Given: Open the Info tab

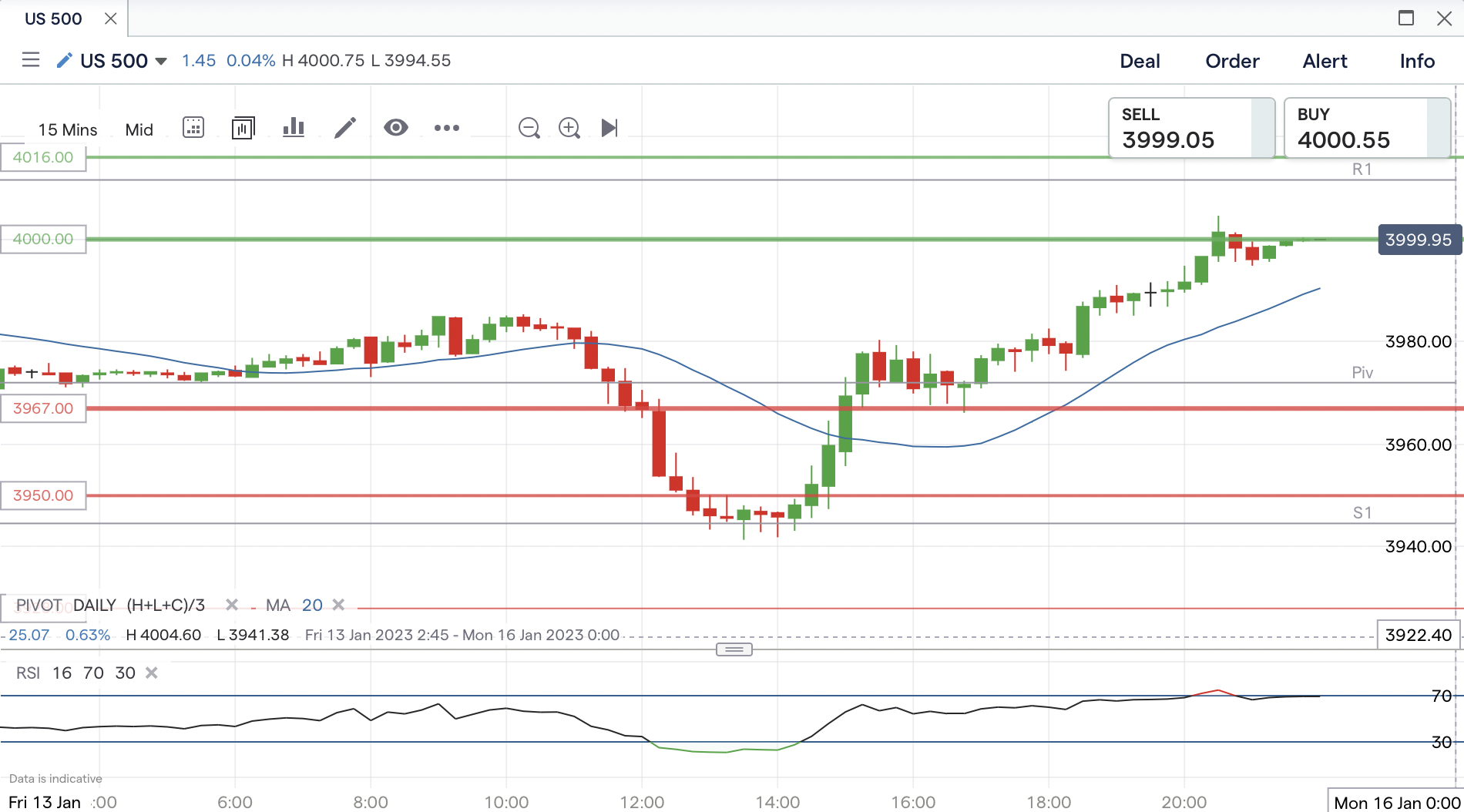Looking at the screenshot, I should pos(1417,61).
